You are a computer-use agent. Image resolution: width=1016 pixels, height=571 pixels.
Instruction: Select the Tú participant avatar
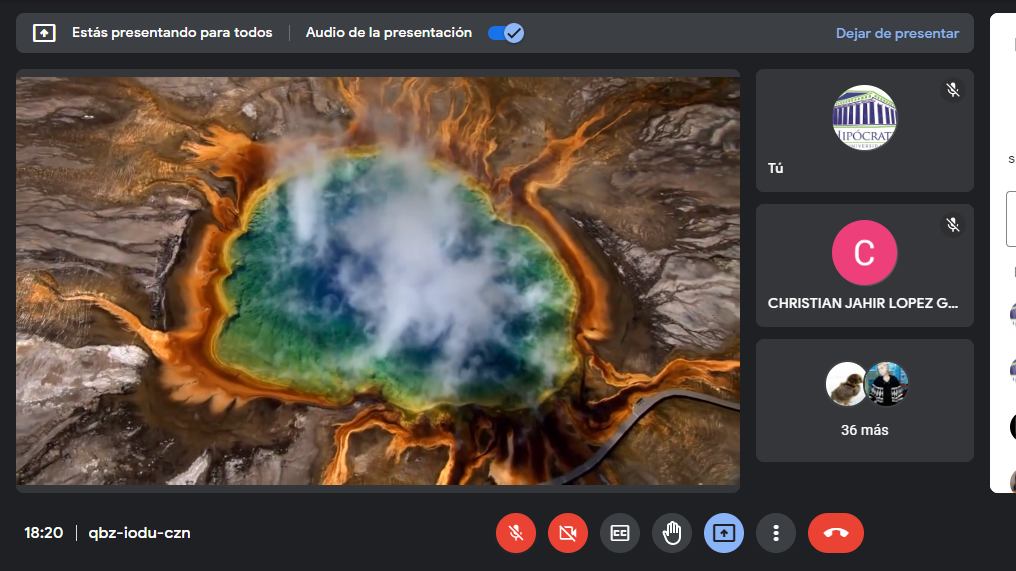[865, 118]
